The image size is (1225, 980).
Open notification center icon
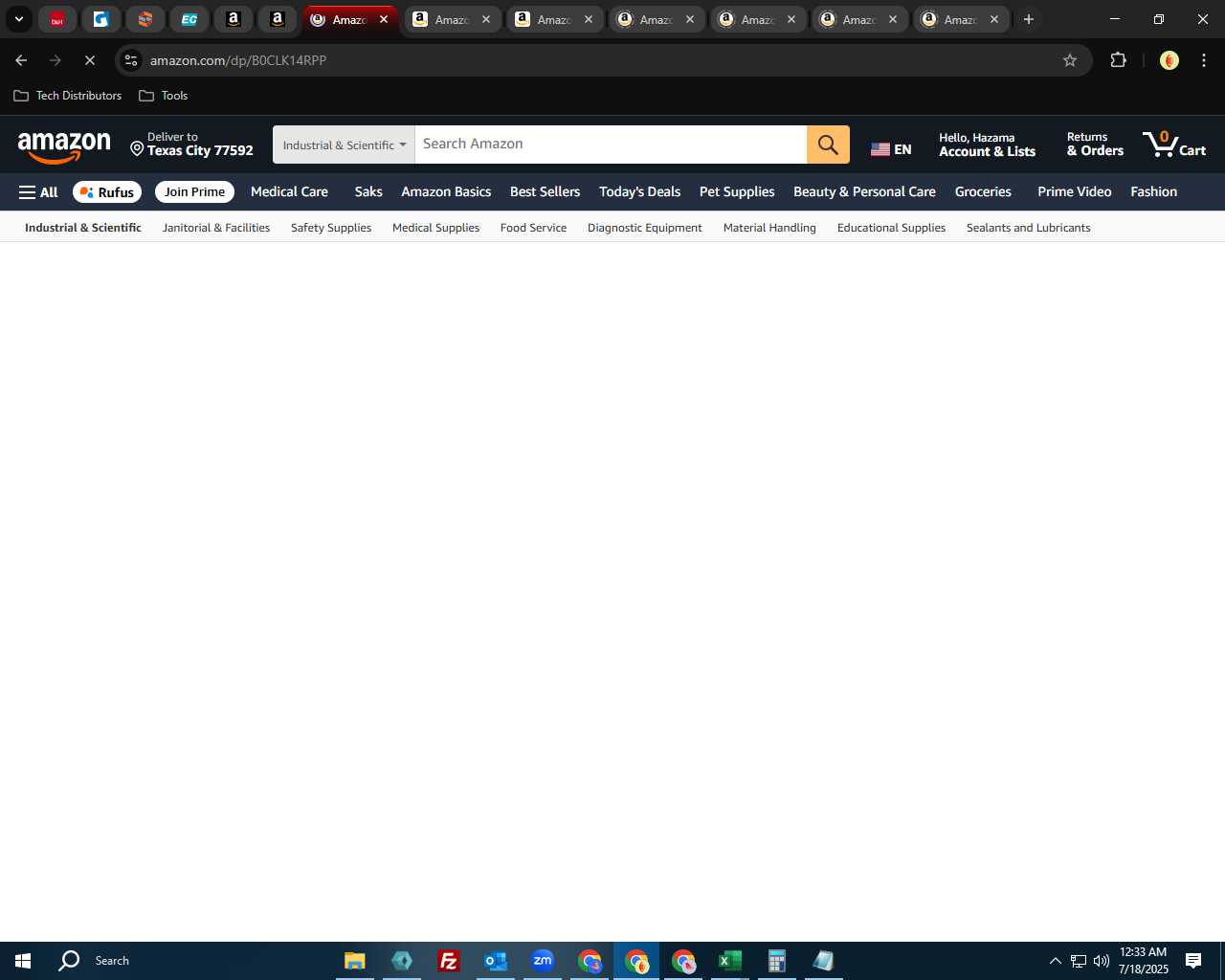pyautogui.click(x=1193, y=961)
